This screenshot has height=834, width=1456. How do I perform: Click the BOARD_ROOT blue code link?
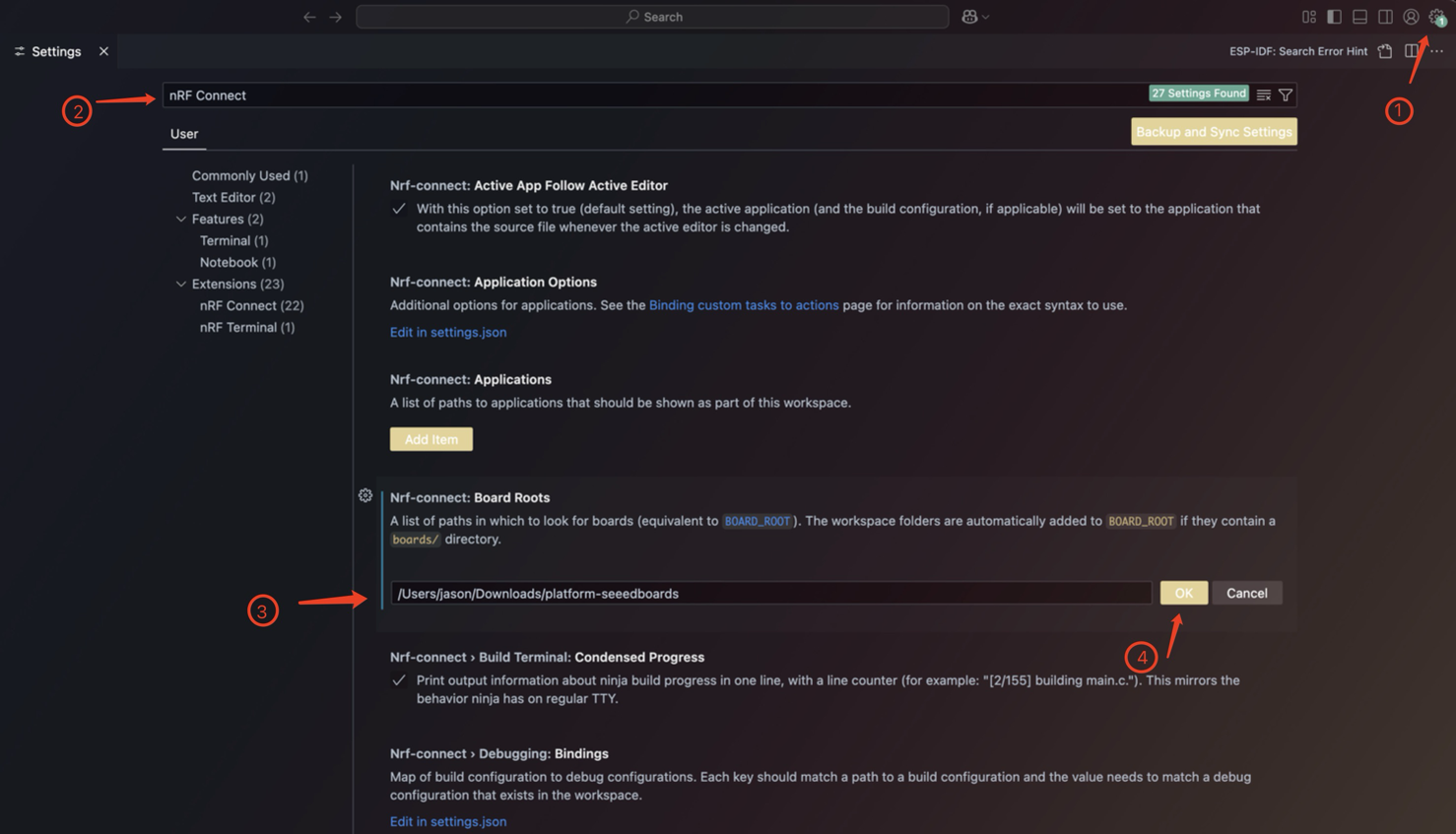pyautogui.click(x=757, y=521)
